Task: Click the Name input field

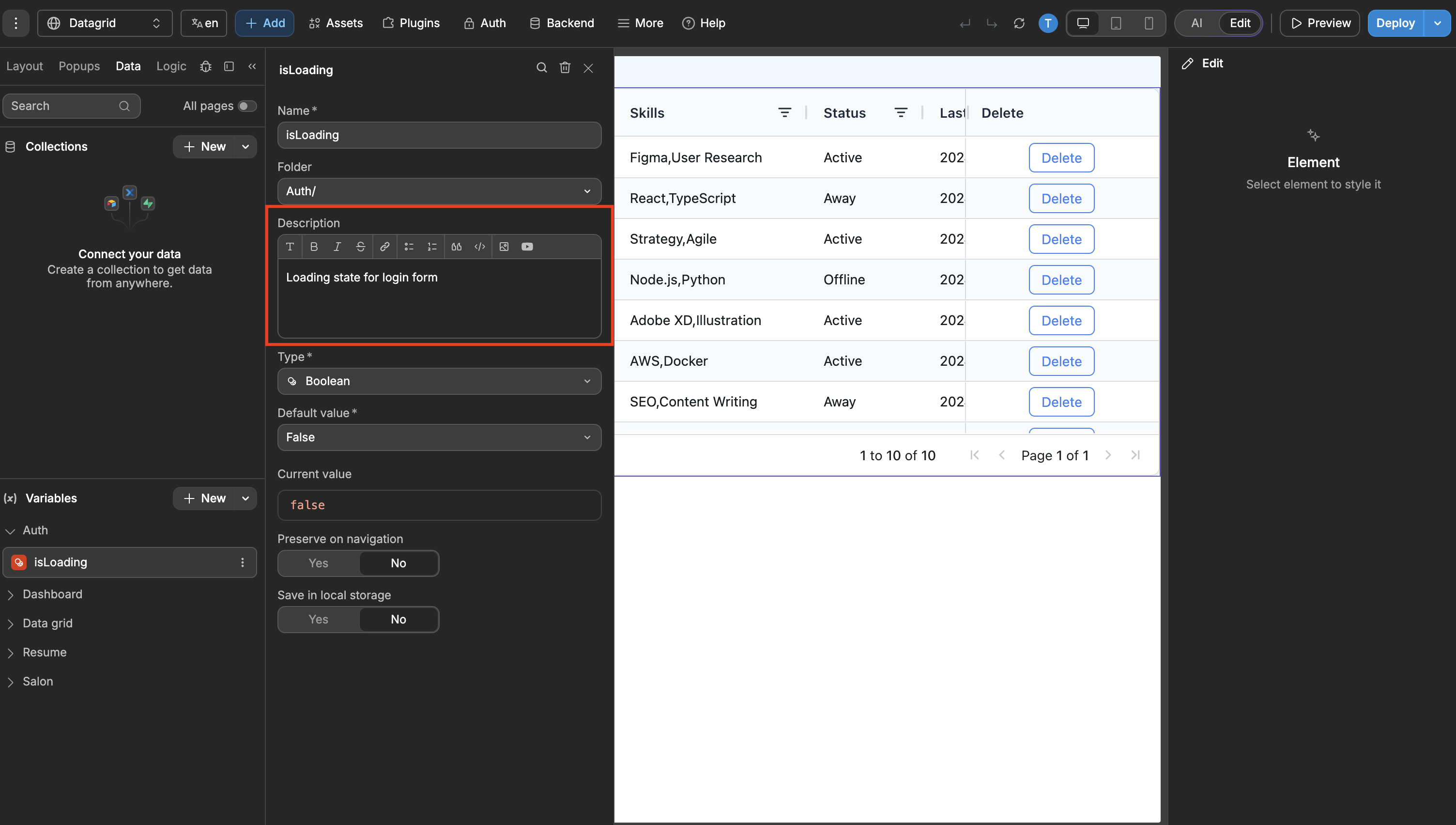Action: click(439, 135)
